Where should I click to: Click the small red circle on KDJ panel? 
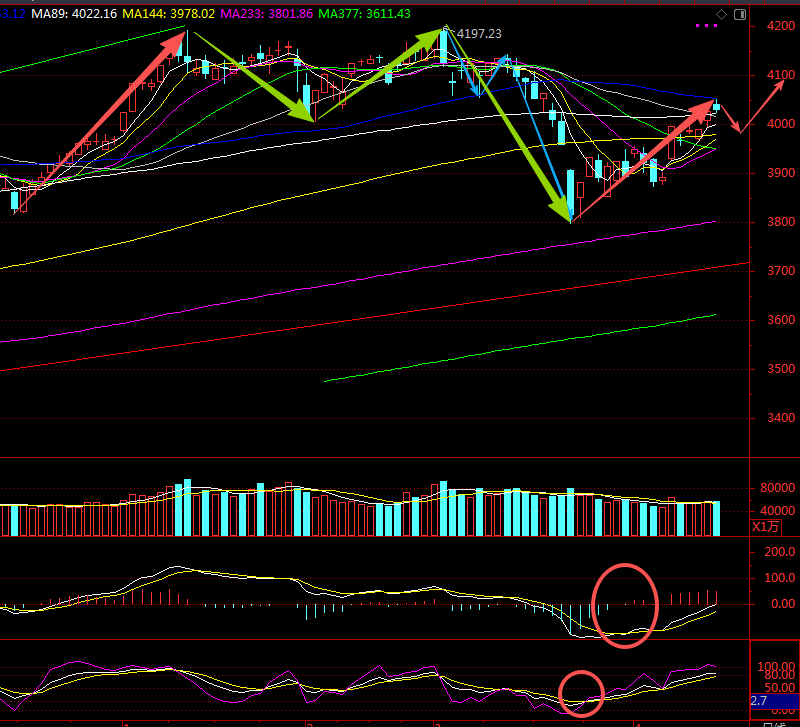(x=581, y=693)
